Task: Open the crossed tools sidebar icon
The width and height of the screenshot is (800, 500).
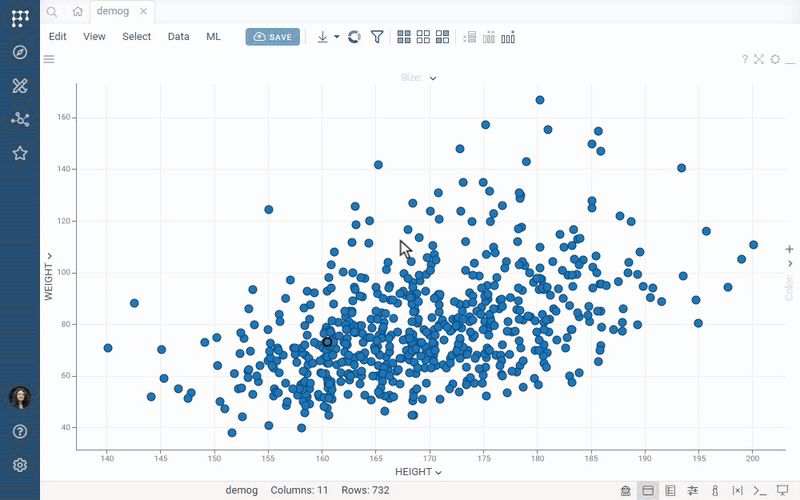Action: click(20, 86)
